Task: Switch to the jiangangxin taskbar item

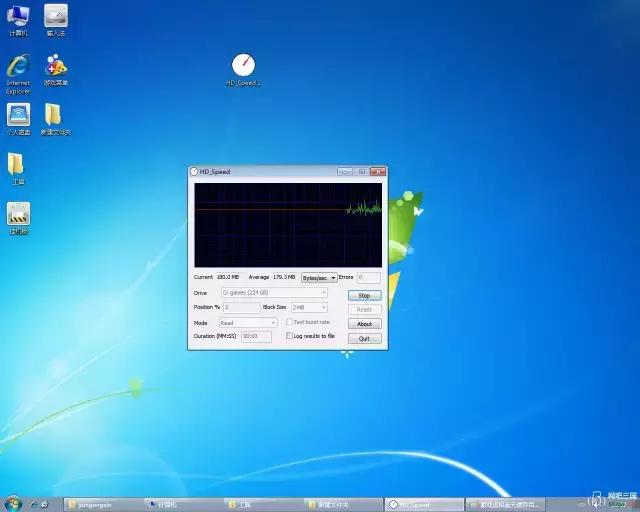Action: pos(102,504)
